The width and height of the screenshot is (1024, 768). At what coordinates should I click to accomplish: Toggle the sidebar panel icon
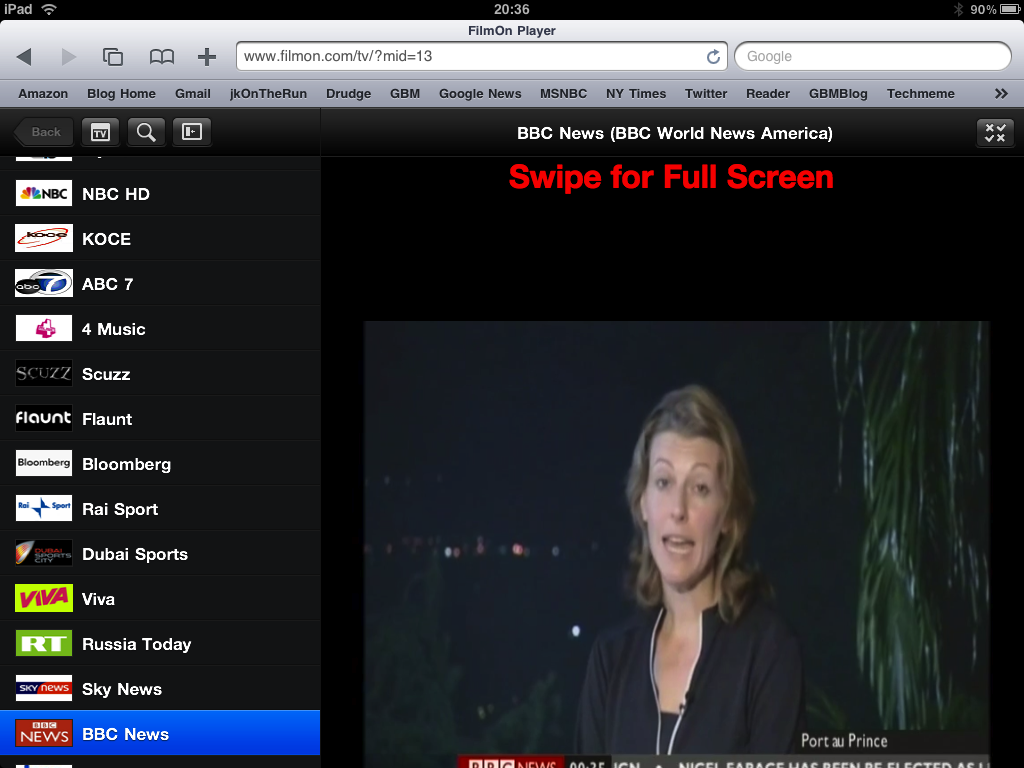191,132
